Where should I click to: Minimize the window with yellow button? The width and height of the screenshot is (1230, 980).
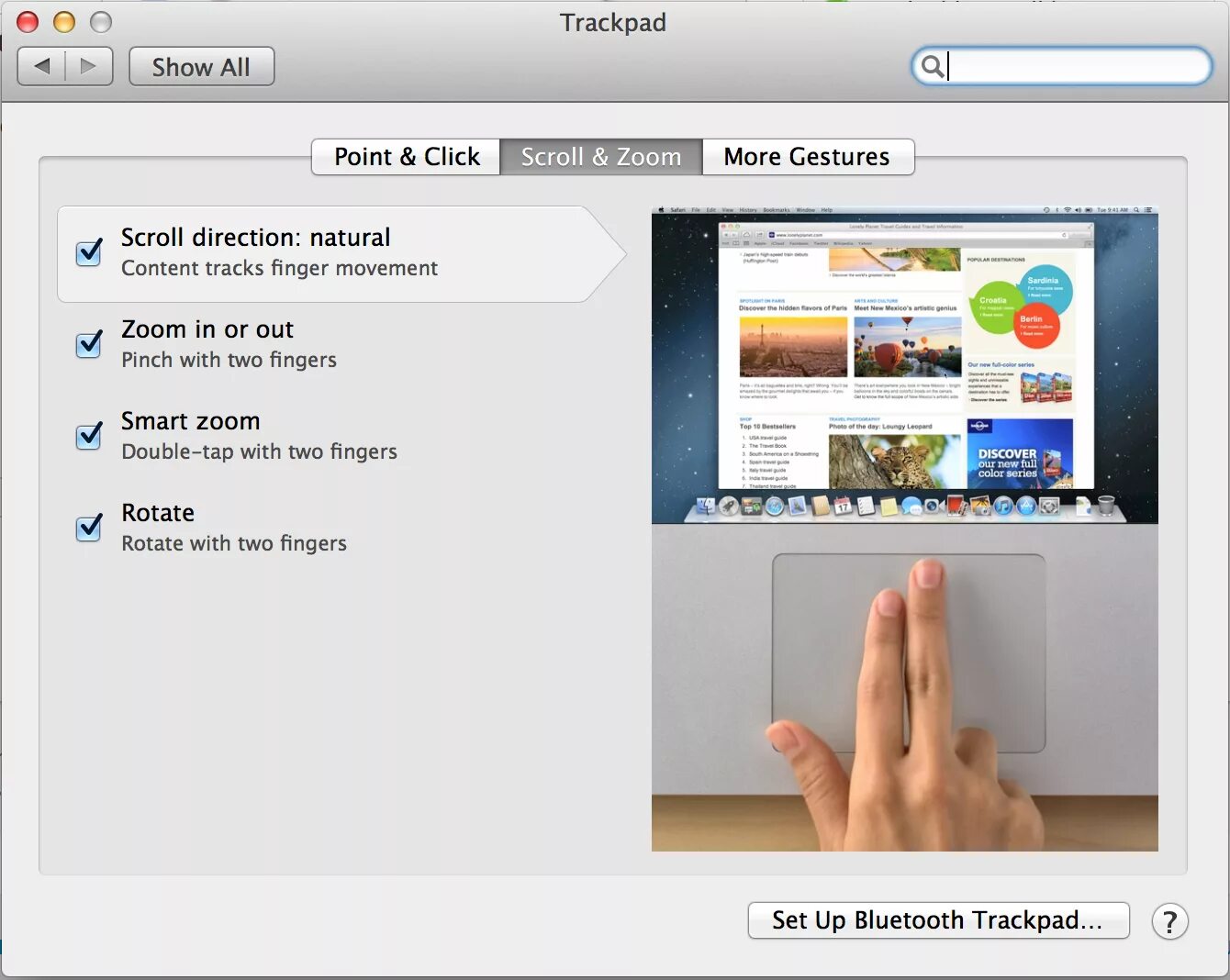[64, 22]
